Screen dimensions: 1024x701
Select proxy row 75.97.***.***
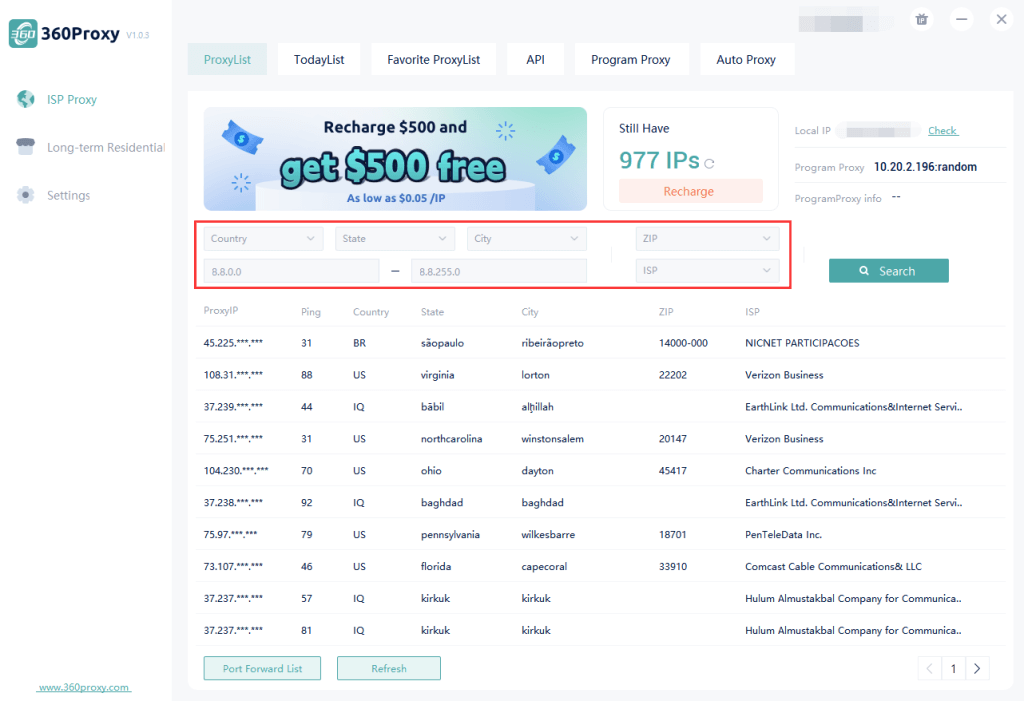600,534
